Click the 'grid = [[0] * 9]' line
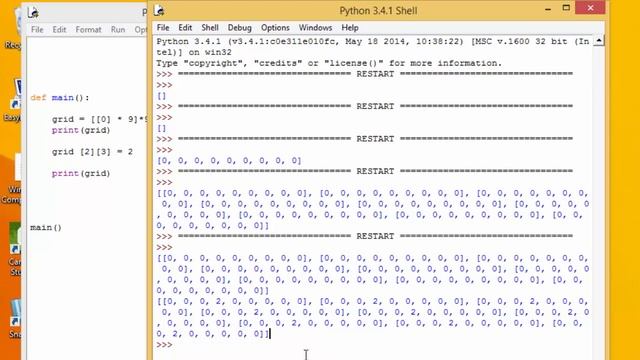 point(99,120)
